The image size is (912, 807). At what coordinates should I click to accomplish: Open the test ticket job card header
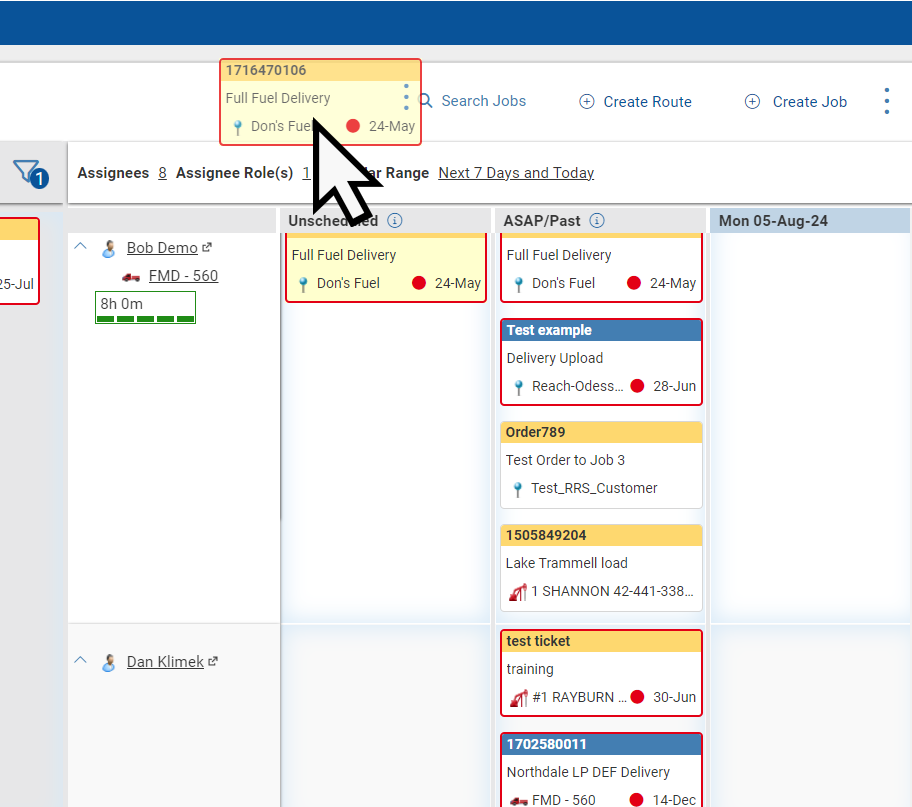601,641
